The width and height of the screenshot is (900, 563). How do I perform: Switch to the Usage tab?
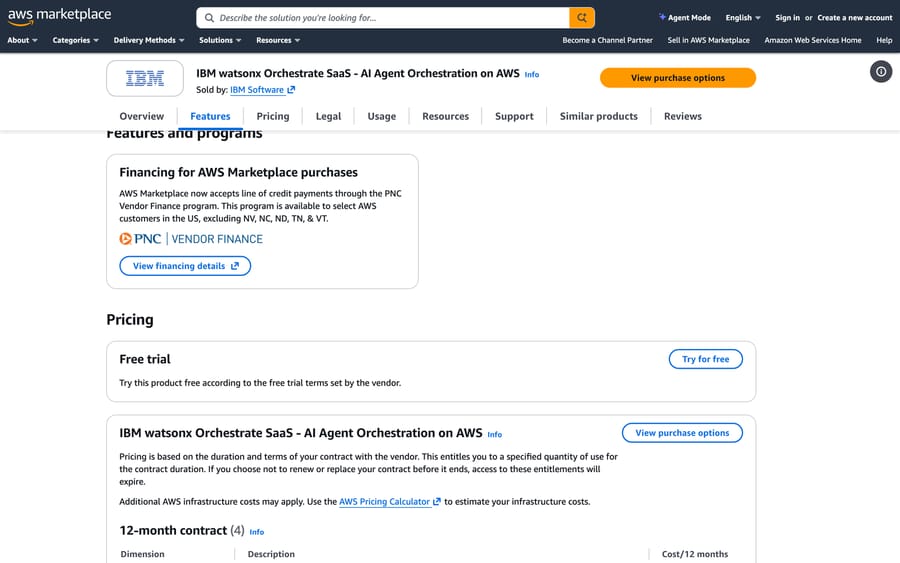coord(382,116)
